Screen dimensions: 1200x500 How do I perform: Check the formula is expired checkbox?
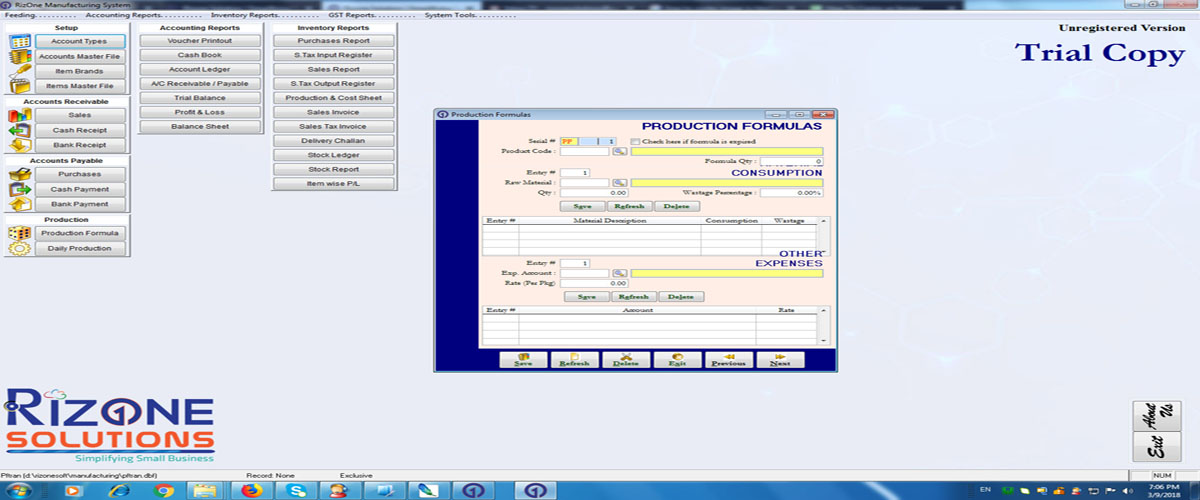[636, 142]
